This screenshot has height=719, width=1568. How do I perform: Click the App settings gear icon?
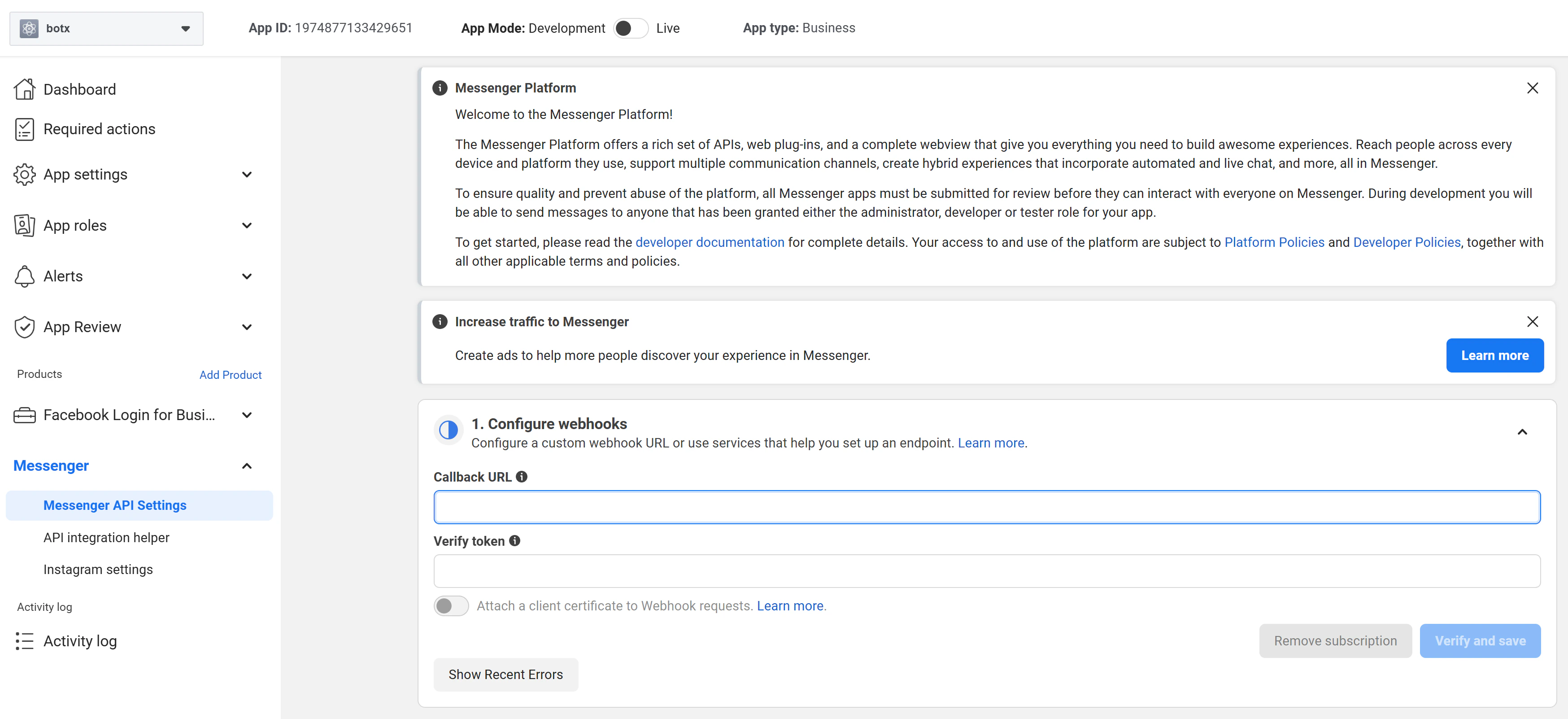(x=24, y=174)
